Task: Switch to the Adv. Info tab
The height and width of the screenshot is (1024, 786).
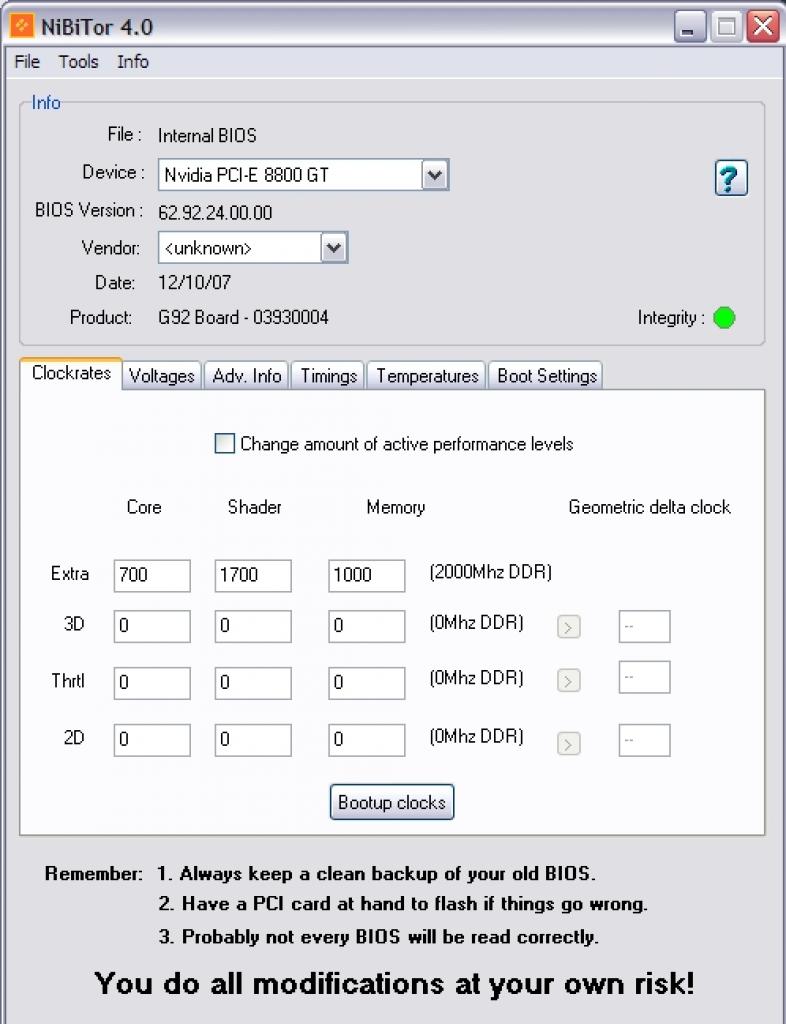Action: [x=247, y=376]
